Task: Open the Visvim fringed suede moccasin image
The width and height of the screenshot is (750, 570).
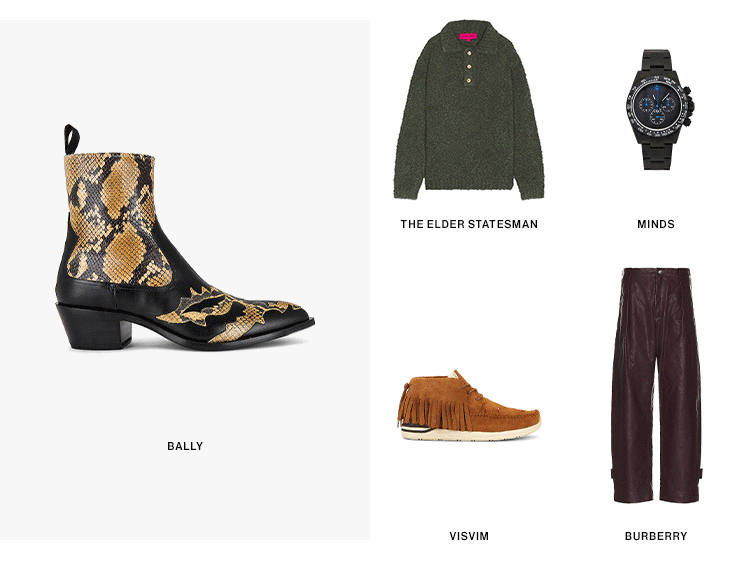Action: [x=469, y=406]
